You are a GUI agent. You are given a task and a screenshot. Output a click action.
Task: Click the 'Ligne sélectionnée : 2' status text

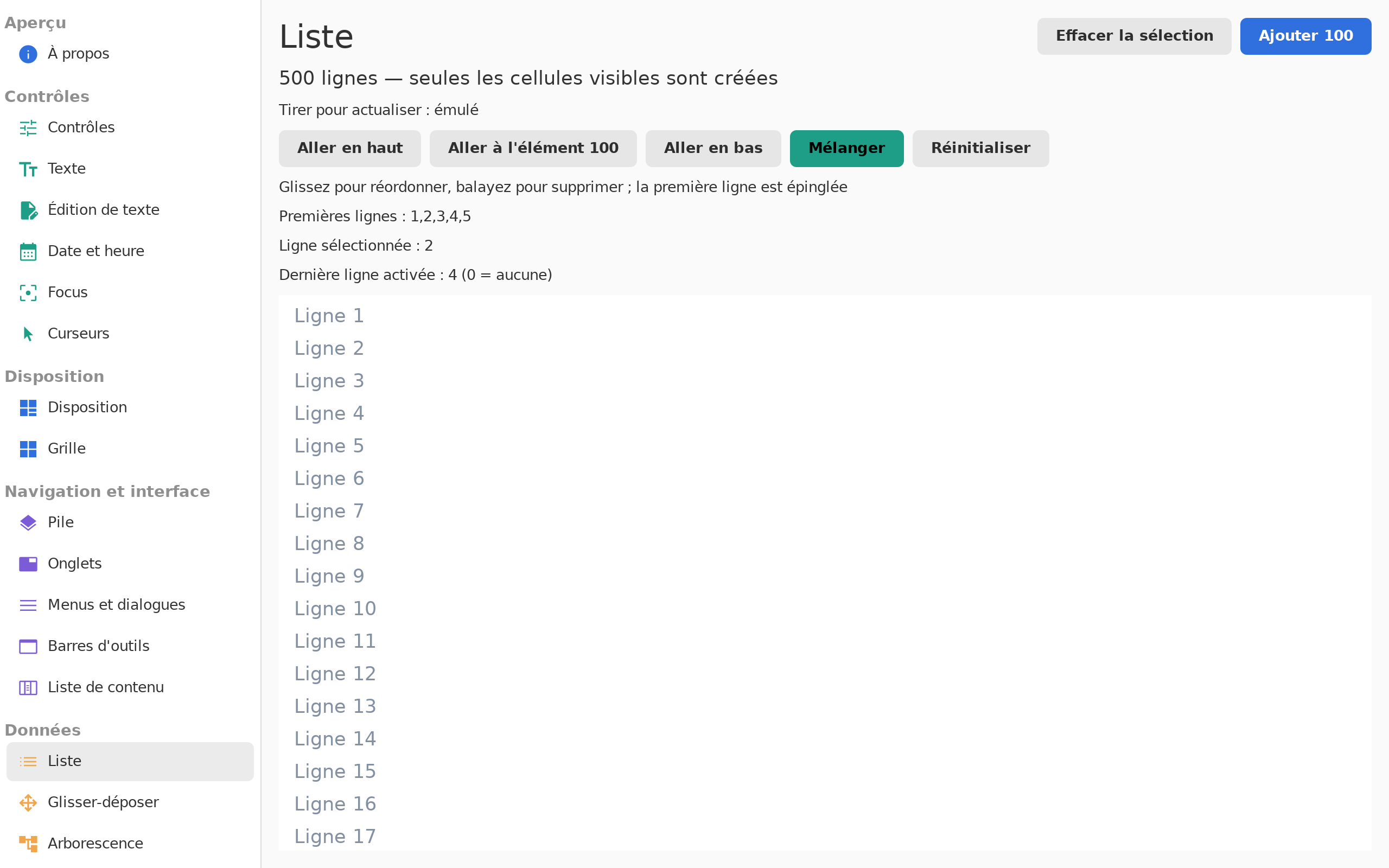pos(356,246)
